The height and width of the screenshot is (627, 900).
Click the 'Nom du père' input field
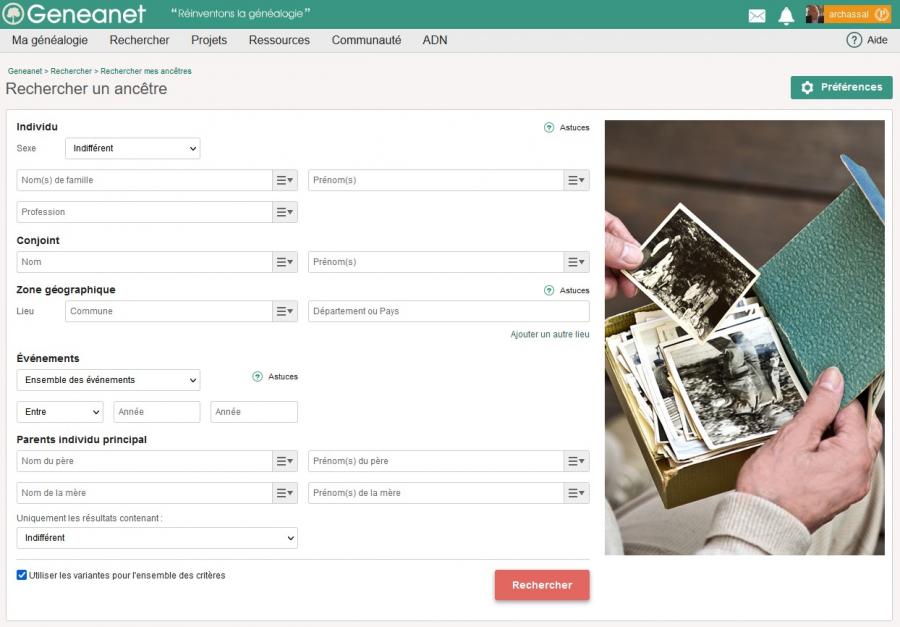click(x=144, y=461)
